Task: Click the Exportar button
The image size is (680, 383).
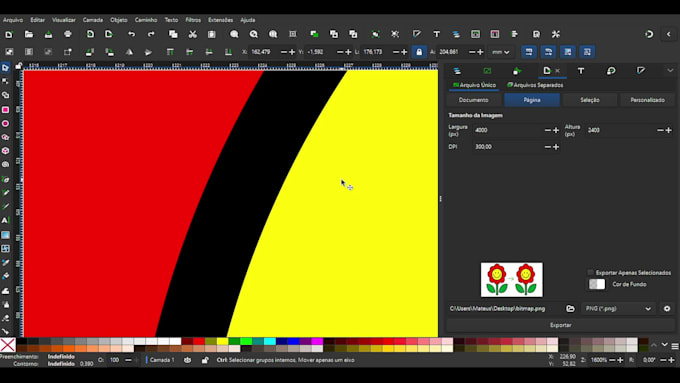Action: [x=560, y=325]
